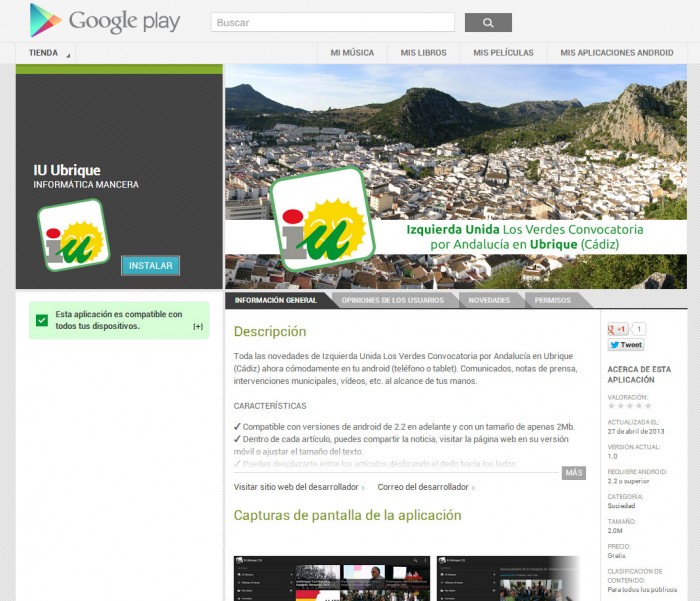Click the Buscar search field
Screen dimensions: 700x601
pos(333,22)
